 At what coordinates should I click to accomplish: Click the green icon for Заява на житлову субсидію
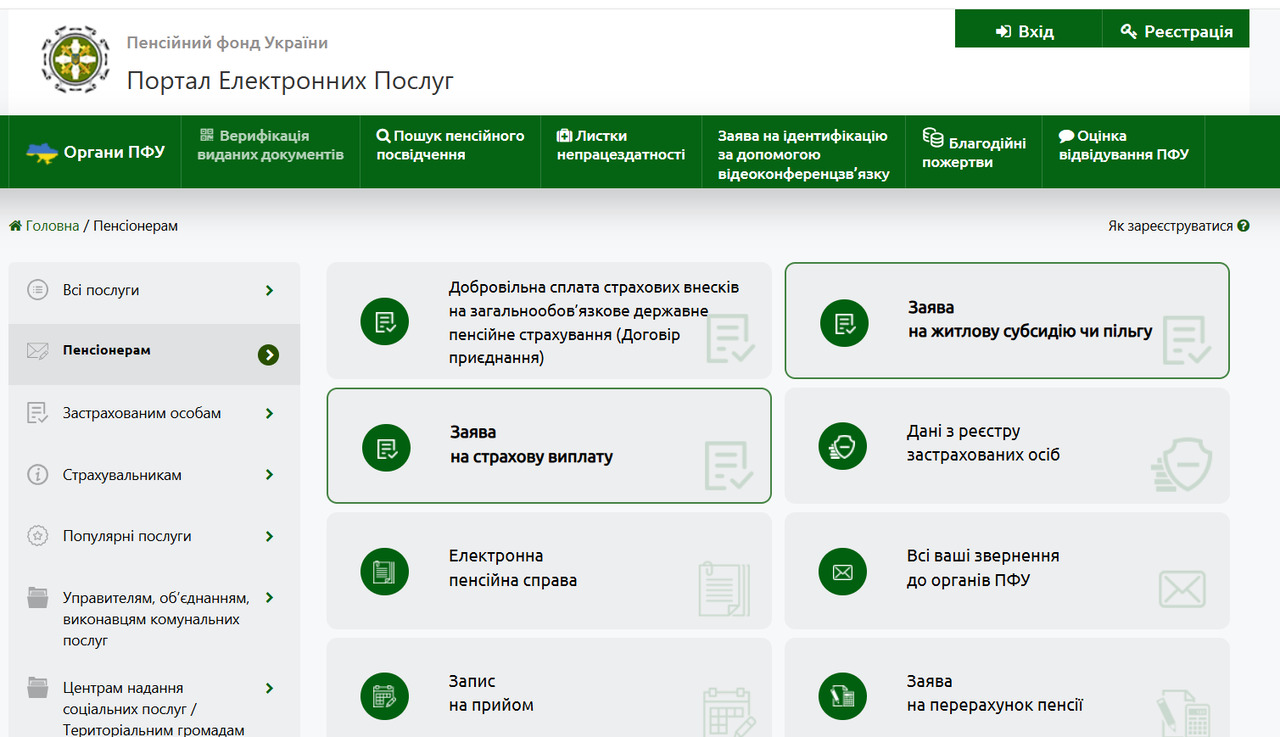click(x=844, y=322)
